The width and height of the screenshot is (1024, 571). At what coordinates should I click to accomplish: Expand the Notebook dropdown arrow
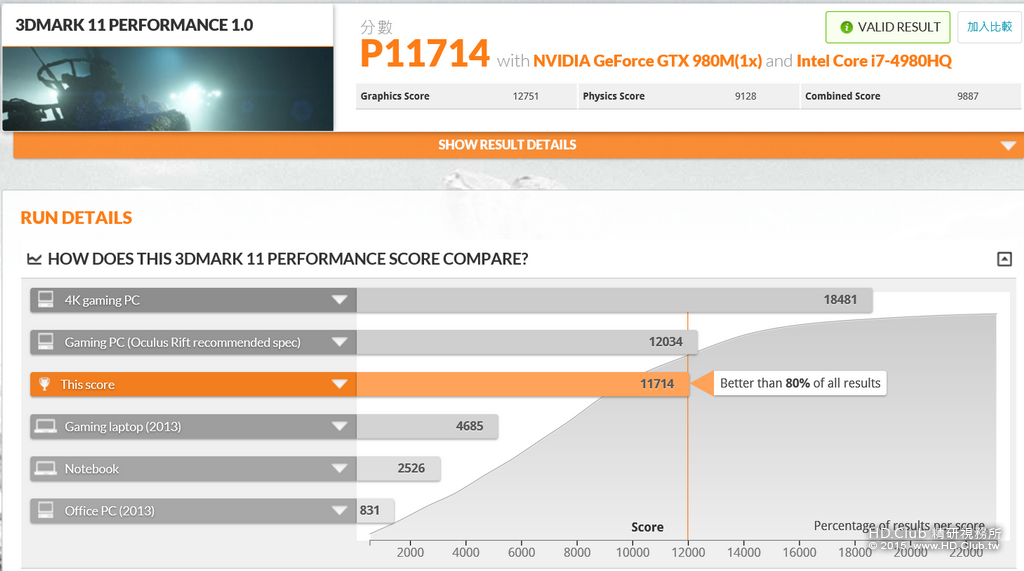click(x=340, y=468)
